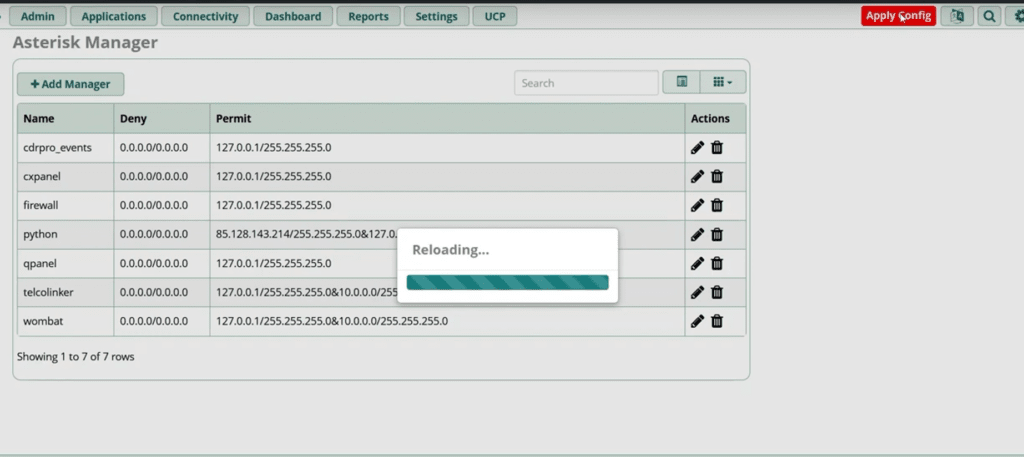Image resolution: width=1024 pixels, height=457 pixels.
Task: Click pencil icon for firewall row
Action: coord(697,206)
